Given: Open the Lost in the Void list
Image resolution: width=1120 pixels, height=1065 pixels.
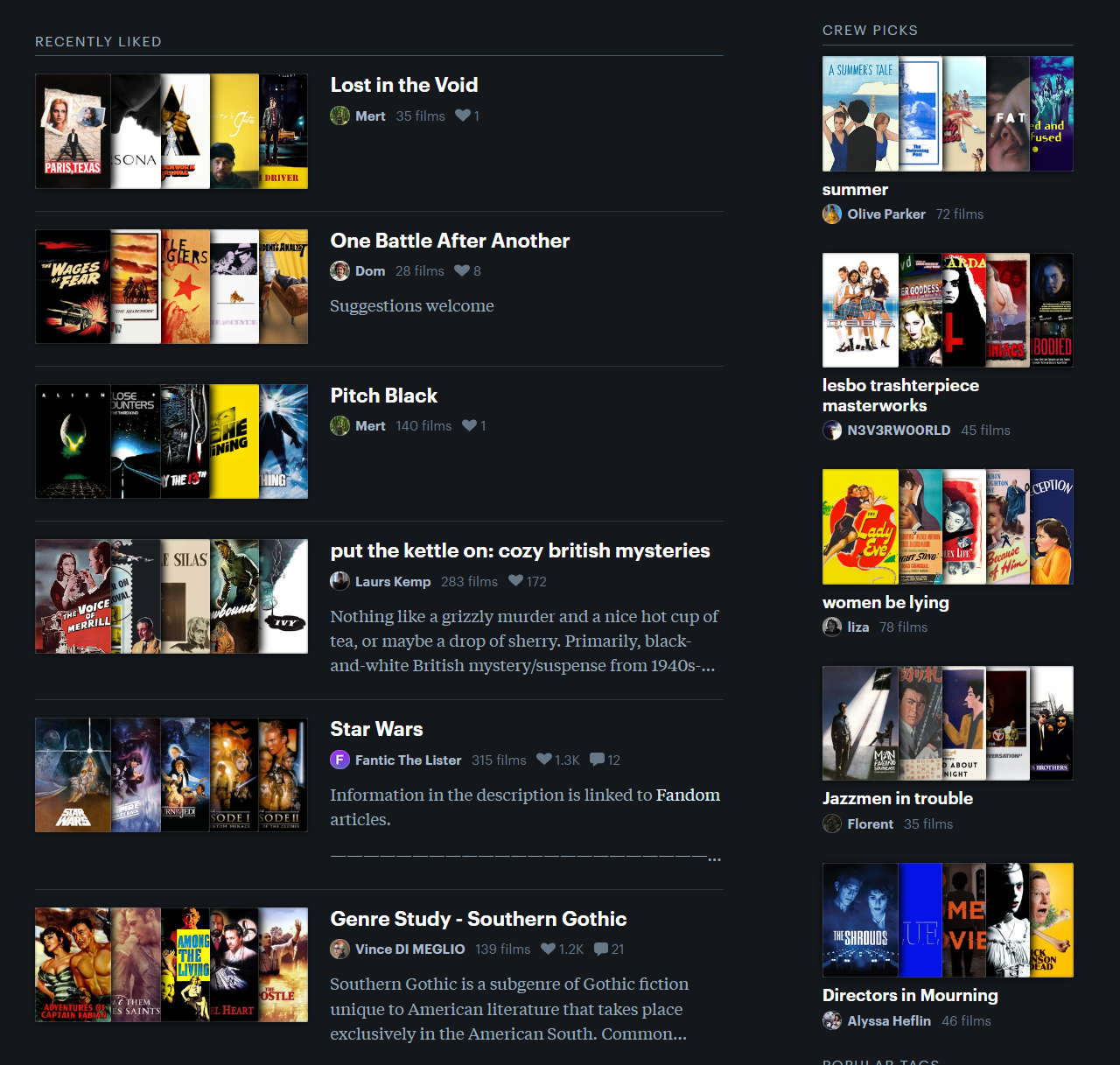Looking at the screenshot, I should (x=404, y=85).
